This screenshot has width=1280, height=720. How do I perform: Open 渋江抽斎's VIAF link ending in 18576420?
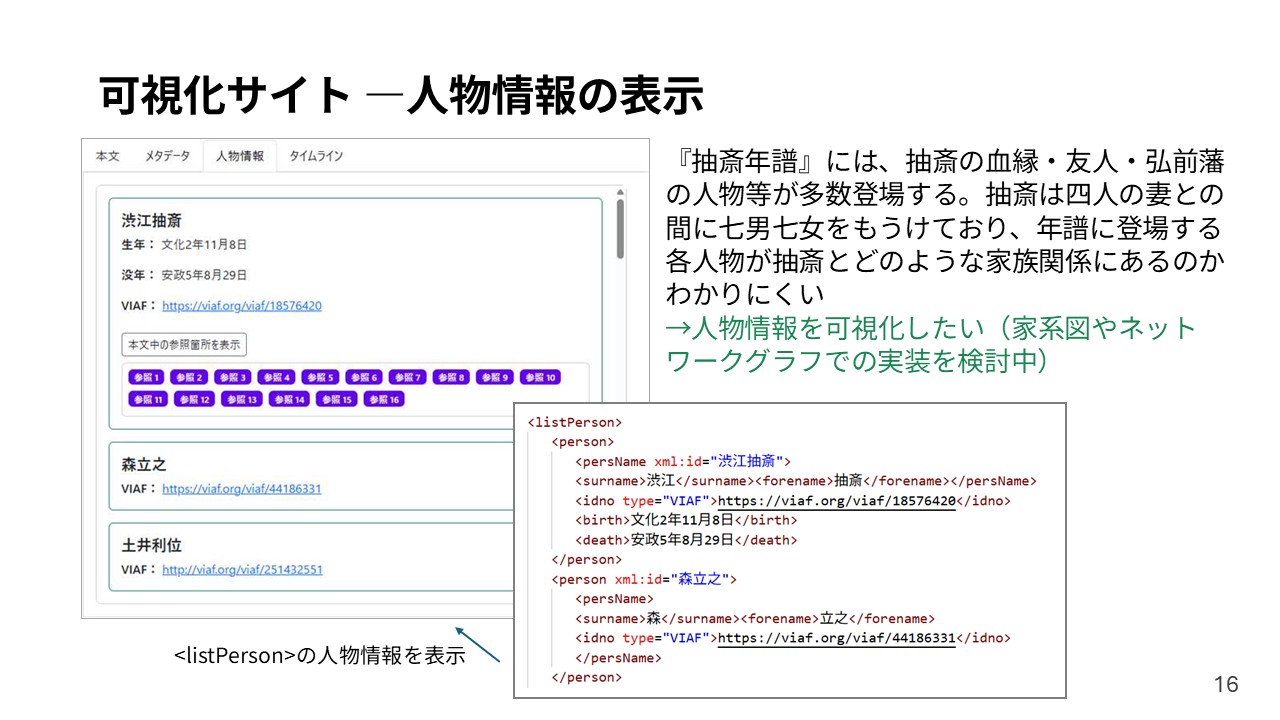click(241, 306)
